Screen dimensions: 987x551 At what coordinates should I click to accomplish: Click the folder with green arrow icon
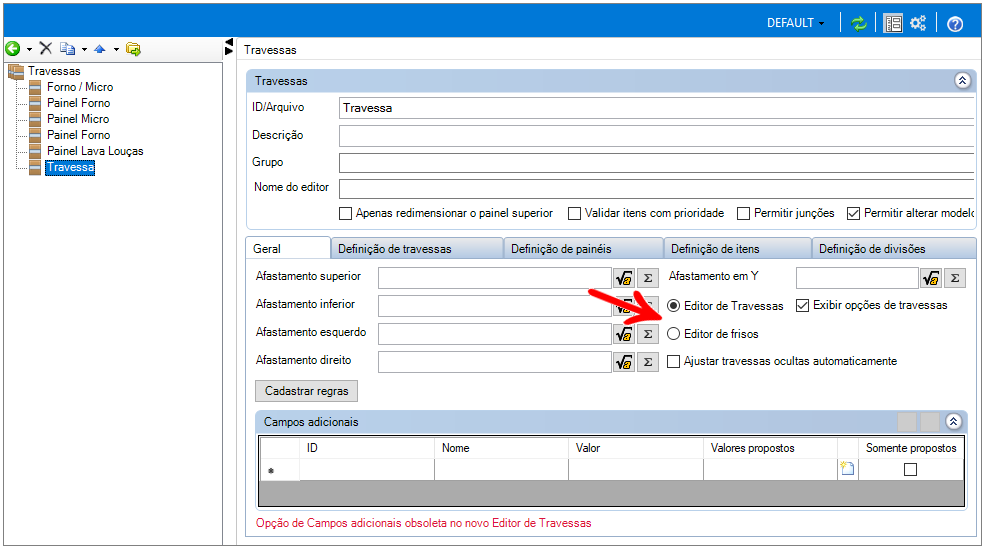133,49
